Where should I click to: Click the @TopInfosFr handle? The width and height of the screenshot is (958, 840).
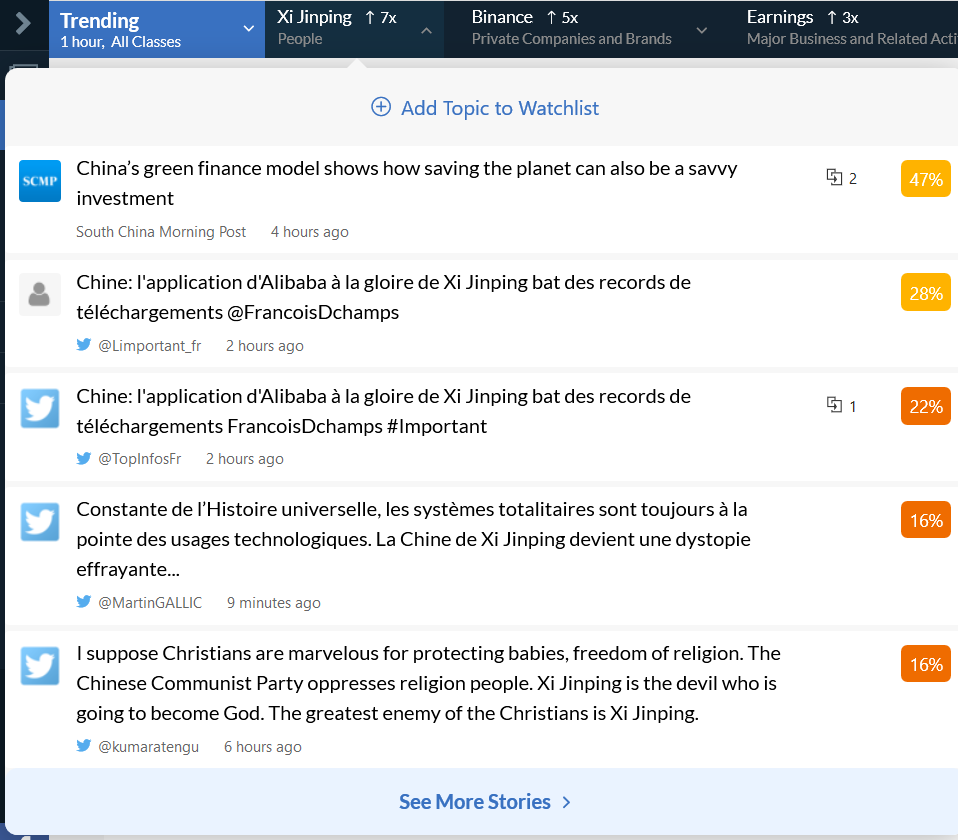[x=140, y=459]
